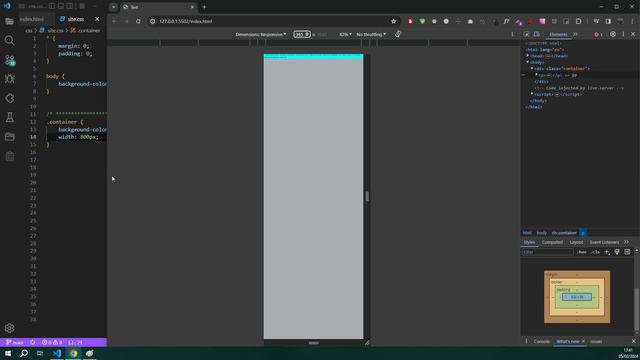
Task: Open a new Chrome tab
Action: [204, 7]
